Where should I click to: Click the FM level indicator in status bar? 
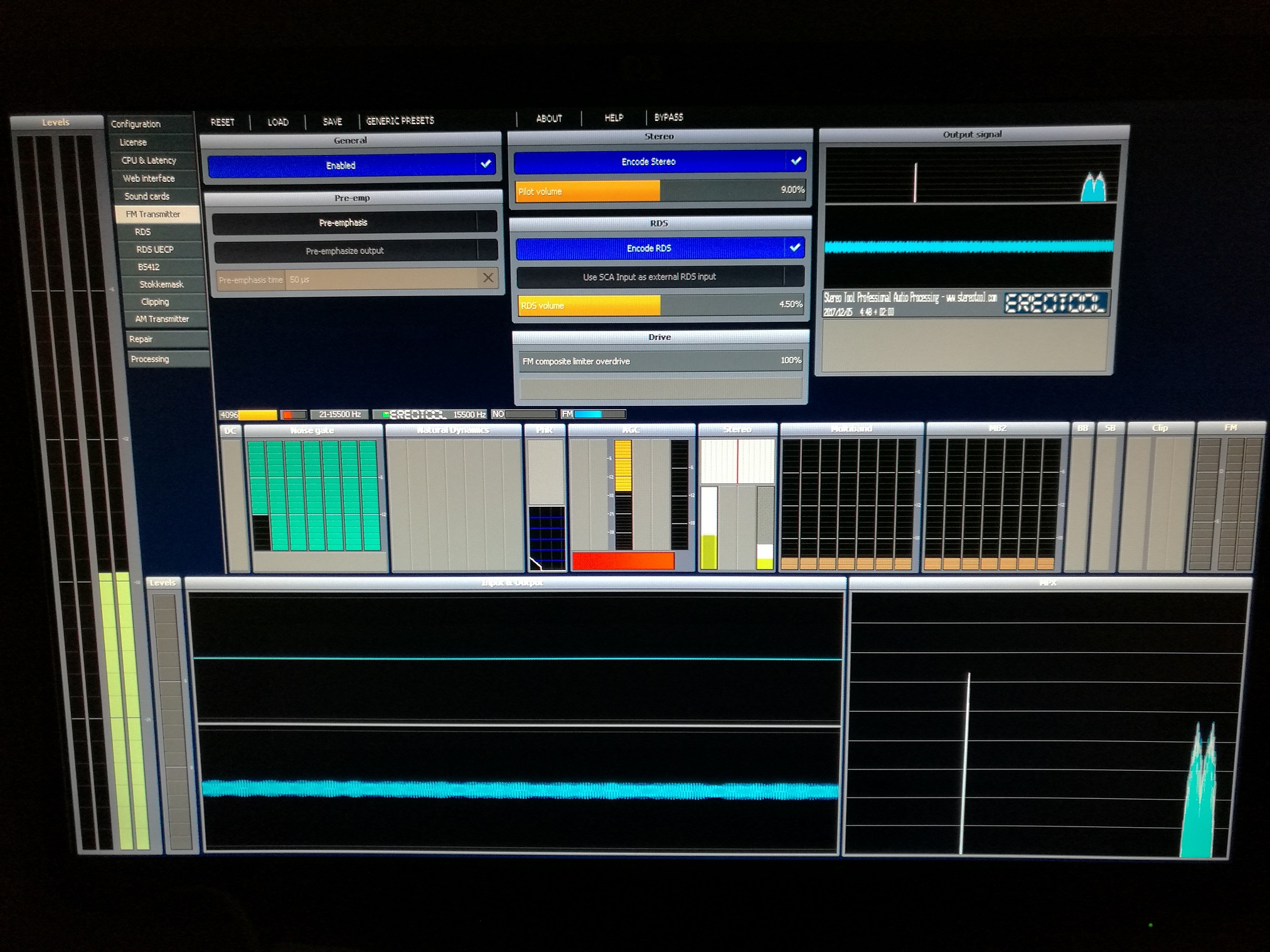pos(594,414)
